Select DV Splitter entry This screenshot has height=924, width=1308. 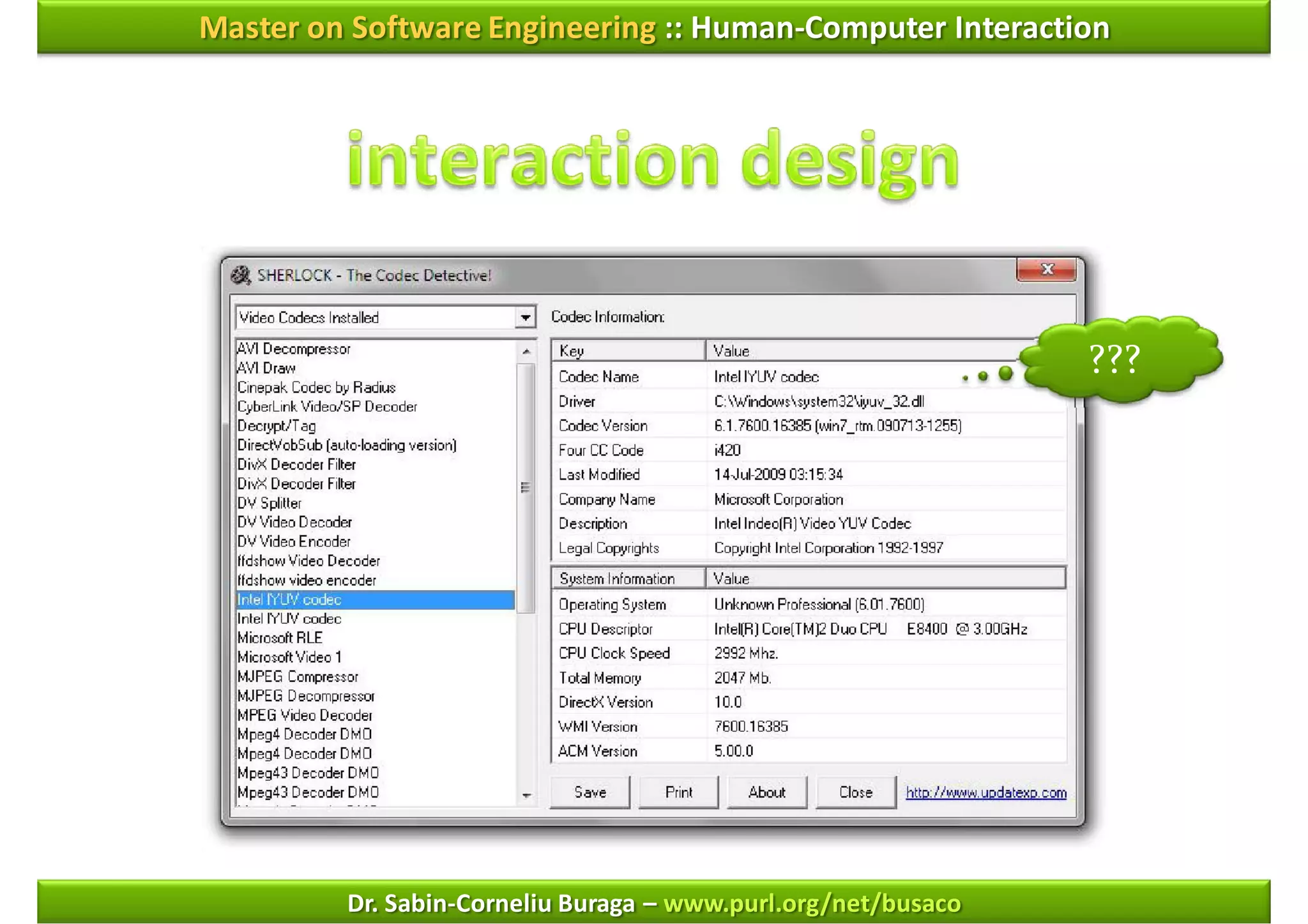tap(376, 503)
